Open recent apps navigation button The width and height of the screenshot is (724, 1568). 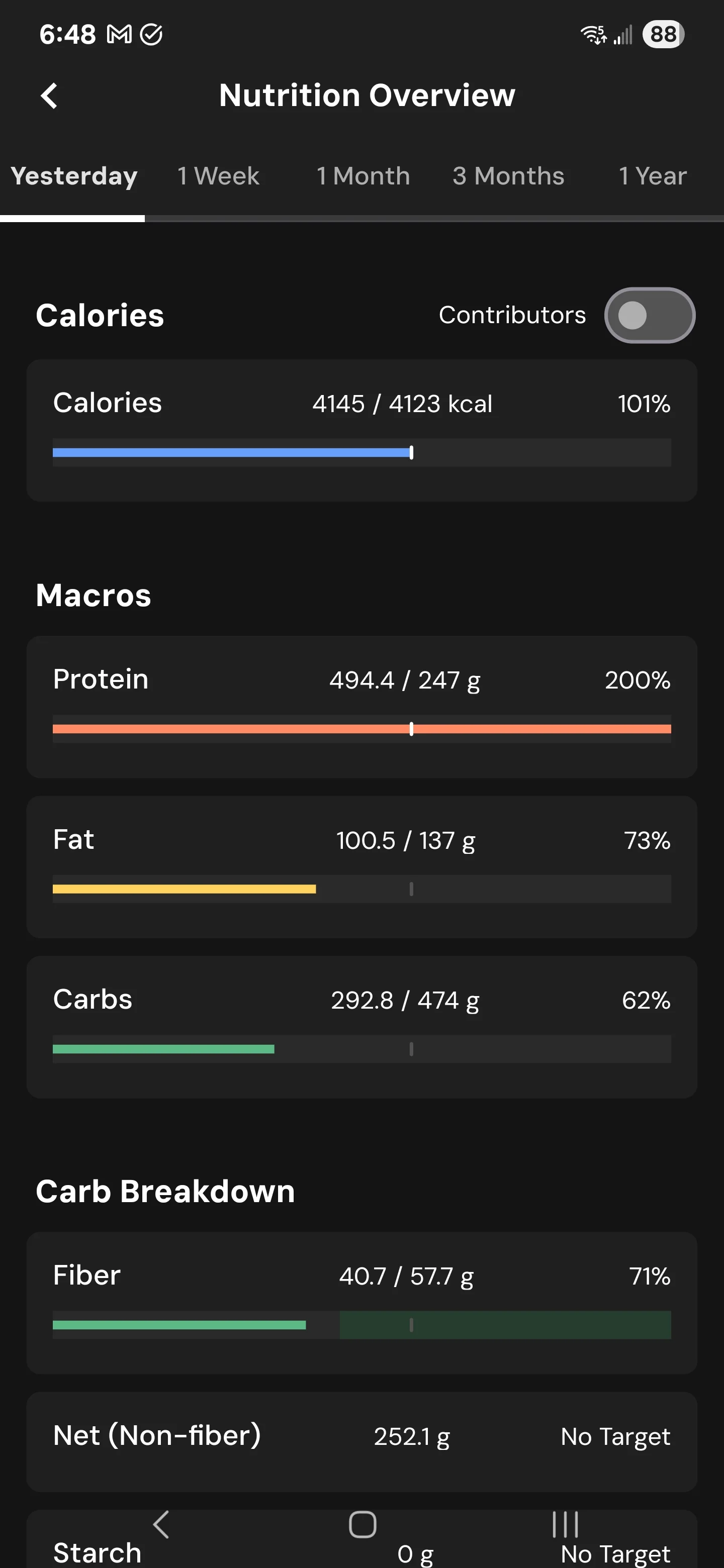565,1524
